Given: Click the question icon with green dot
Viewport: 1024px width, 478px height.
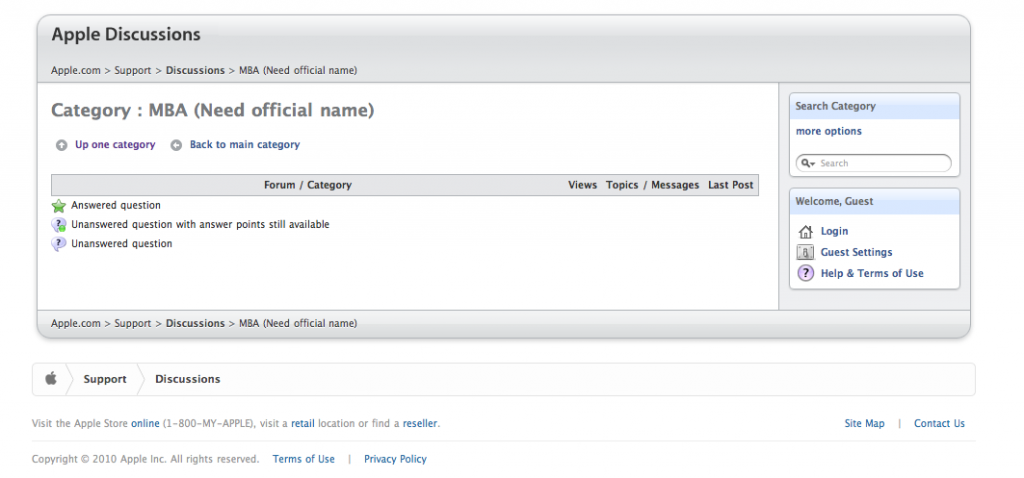Looking at the screenshot, I should click(x=59, y=225).
